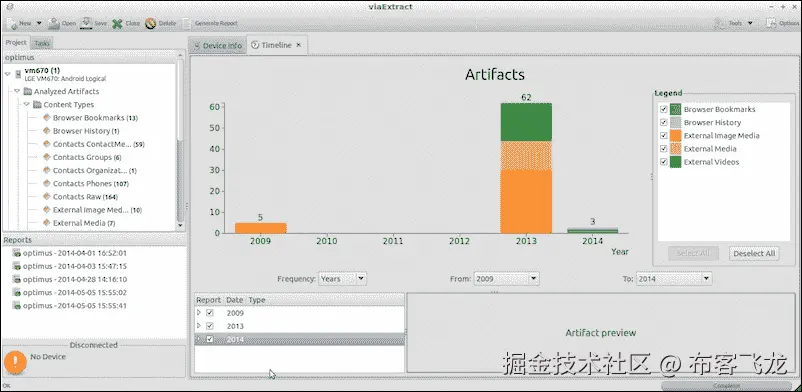This screenshot has height=392, width=802.
Task: Click the 2013 bar in Artifacts chart
Action: [526, 168]
